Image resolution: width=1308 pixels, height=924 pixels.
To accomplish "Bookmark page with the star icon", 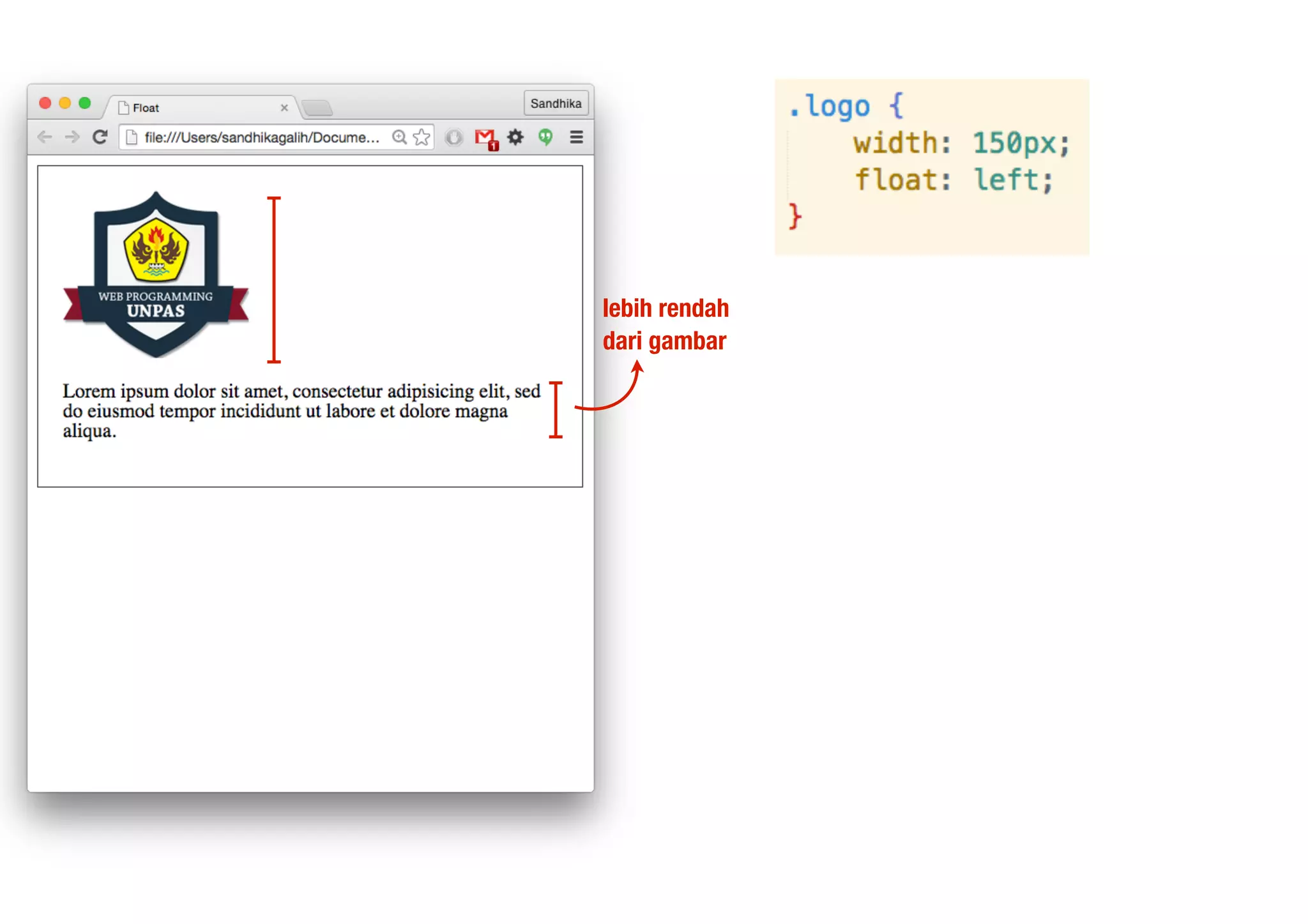I will [422, 137].
